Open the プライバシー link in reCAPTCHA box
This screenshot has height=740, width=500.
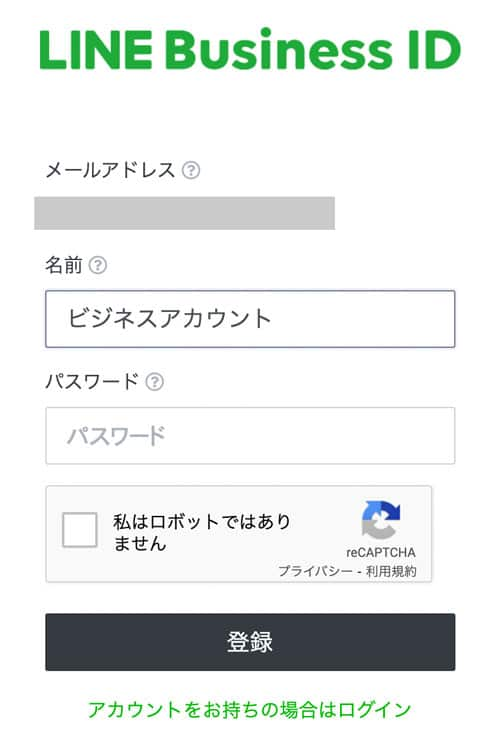315,571
